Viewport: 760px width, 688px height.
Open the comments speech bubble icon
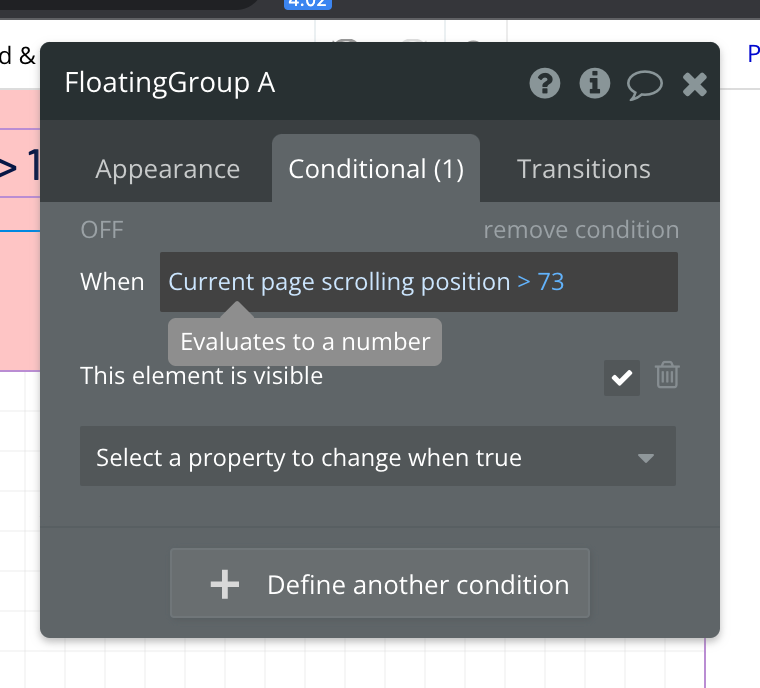(x=645, y=84)
